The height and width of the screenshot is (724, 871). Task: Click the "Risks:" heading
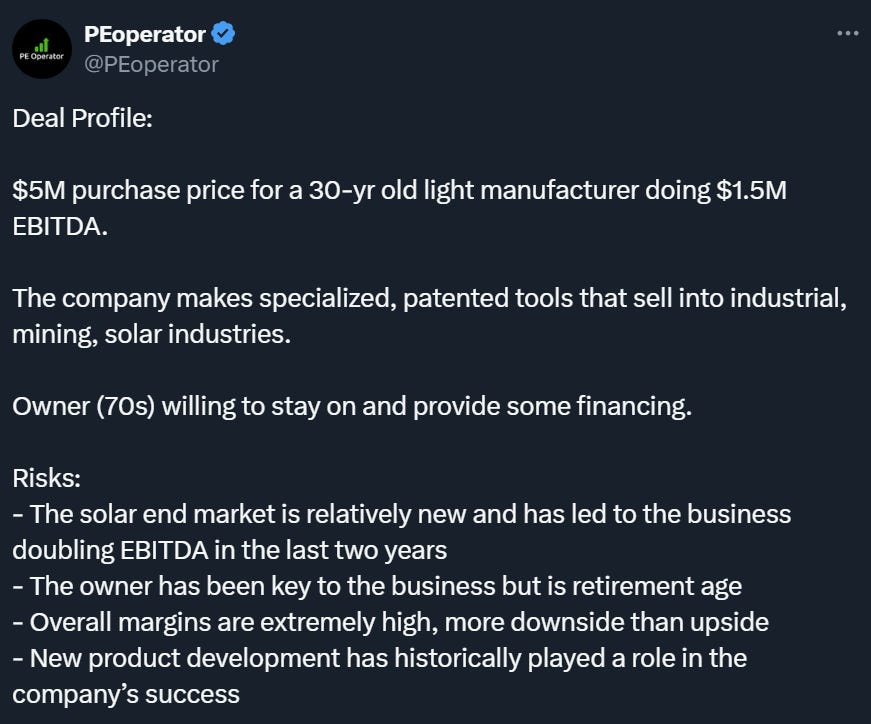[x=47, y=478]
